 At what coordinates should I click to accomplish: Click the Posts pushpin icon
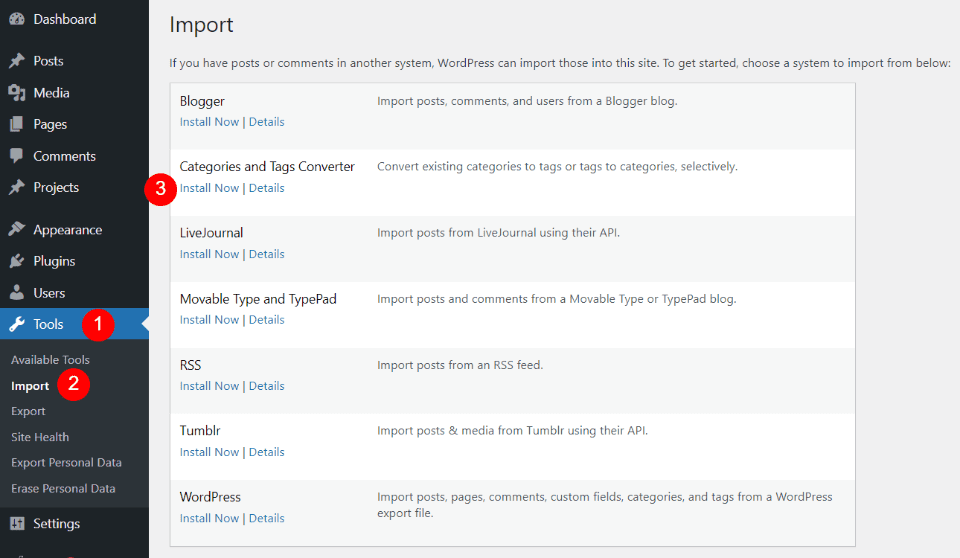pos(17,61)
